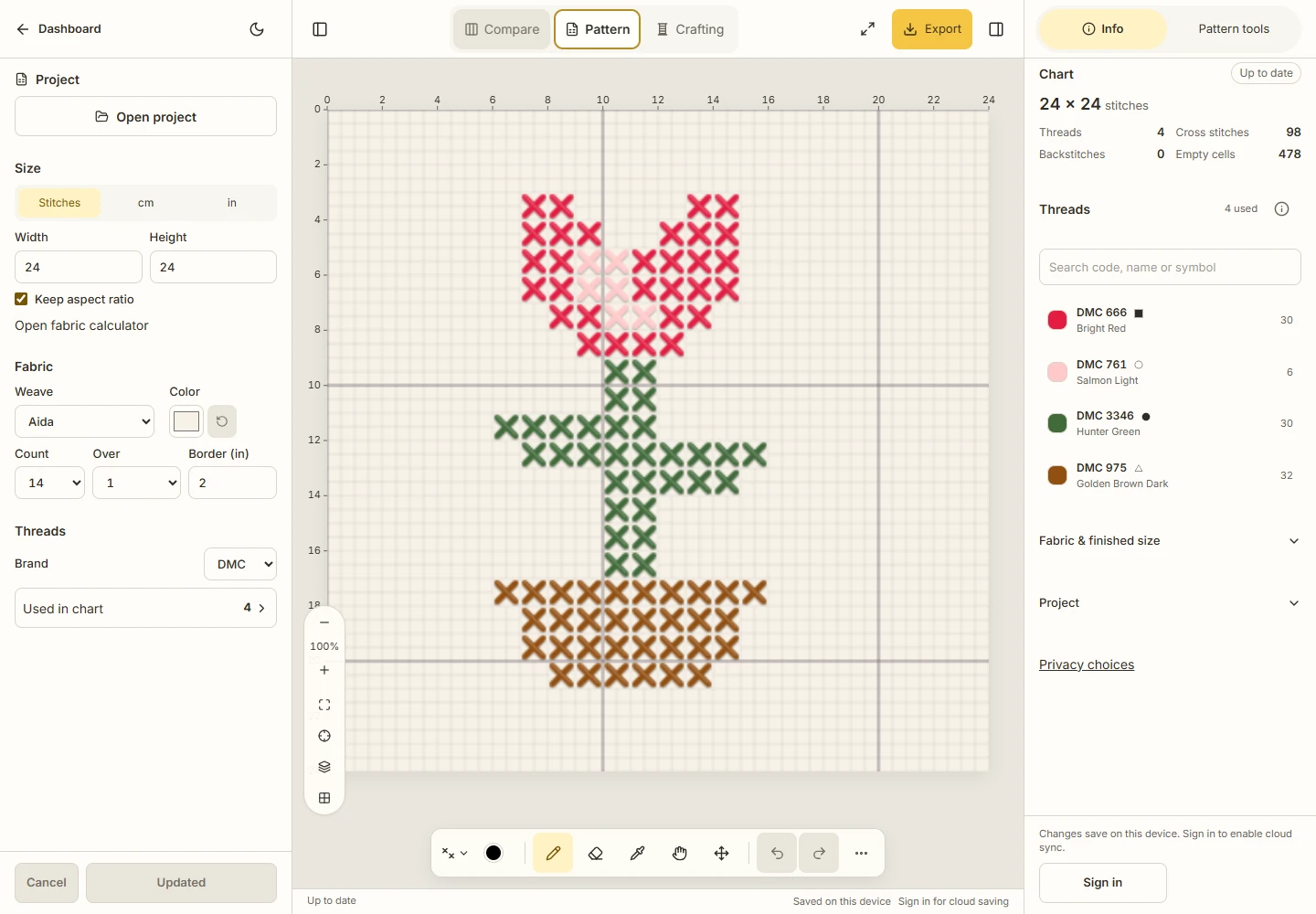The height and width of the screenshot is (914, 1316).
Task: Open the black thread color in toolbar
Action: 493,853
